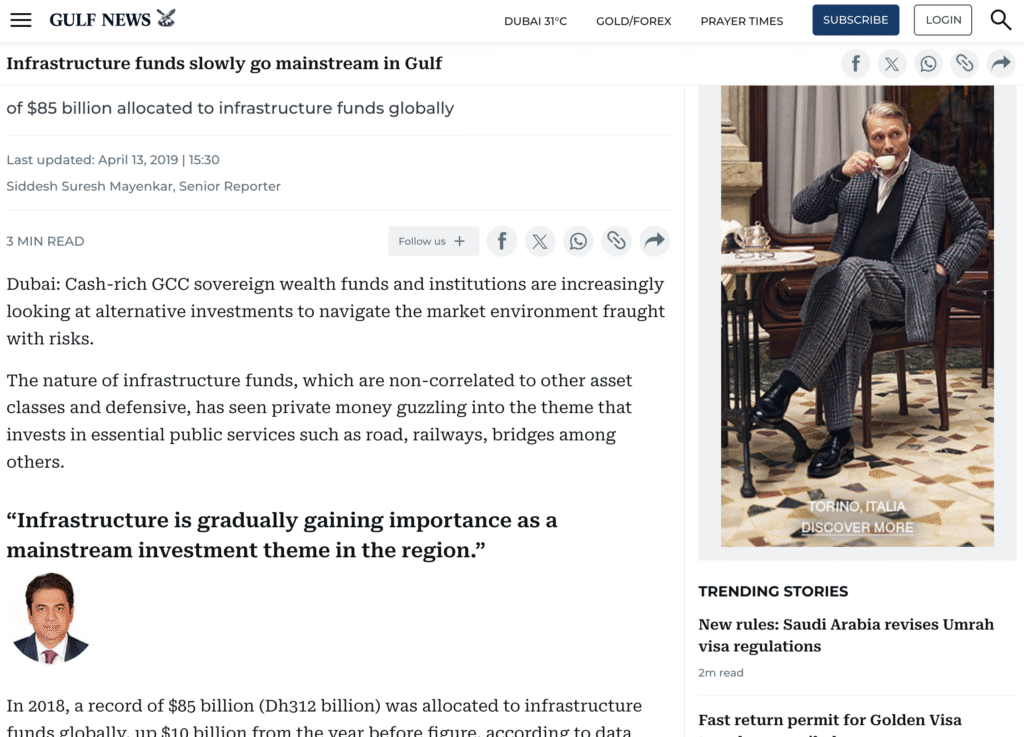Share on X below the byline
Viewport: 1024px width, 737px height.
tap(540, 241)
